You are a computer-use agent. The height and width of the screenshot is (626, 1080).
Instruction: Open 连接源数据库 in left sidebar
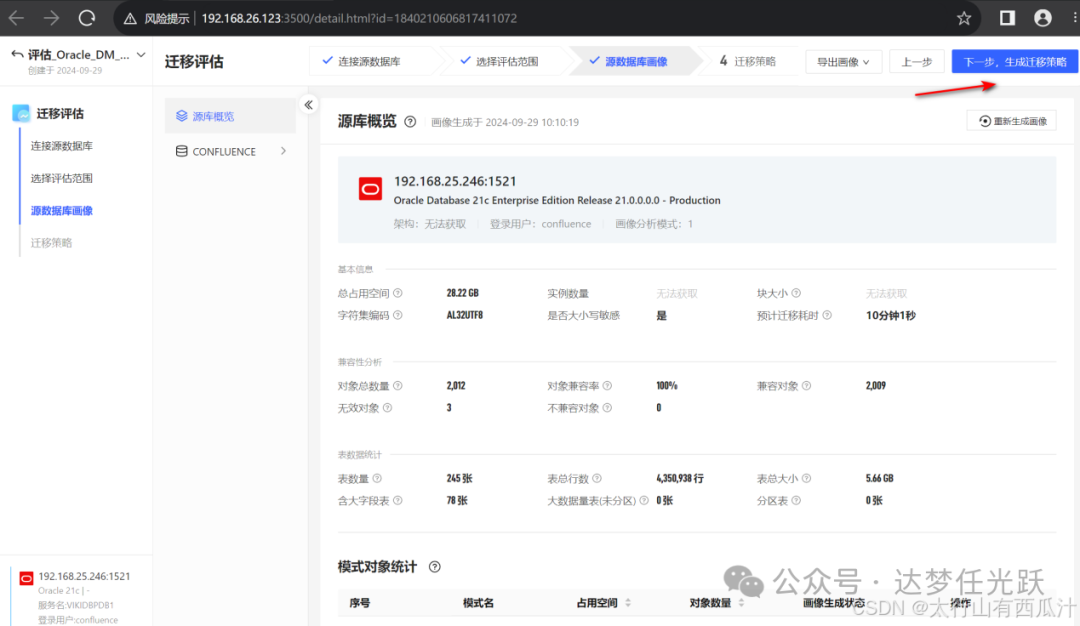(x=61, y=146)
